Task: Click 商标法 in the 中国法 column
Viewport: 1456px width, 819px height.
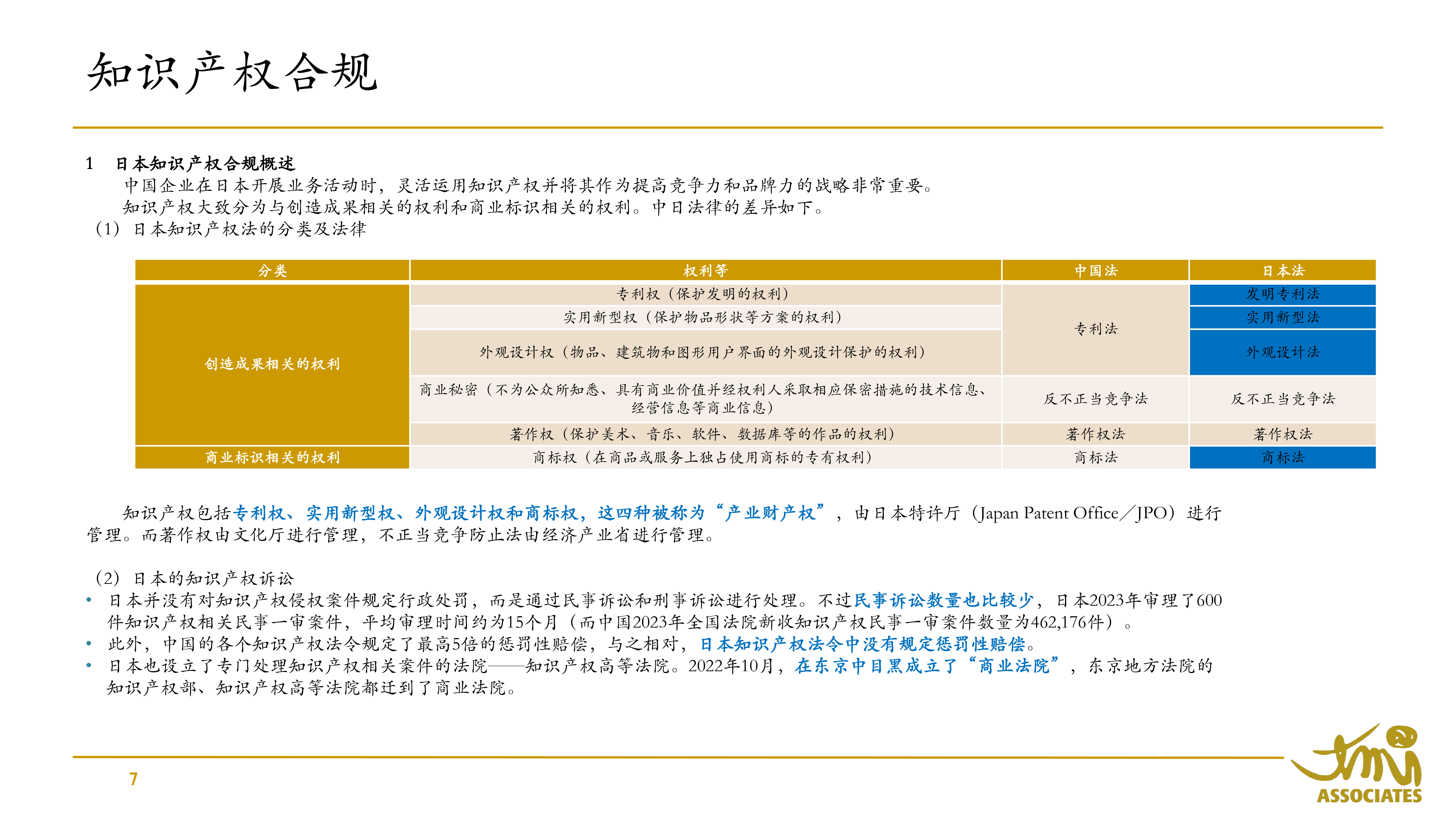Action: 1095,457
